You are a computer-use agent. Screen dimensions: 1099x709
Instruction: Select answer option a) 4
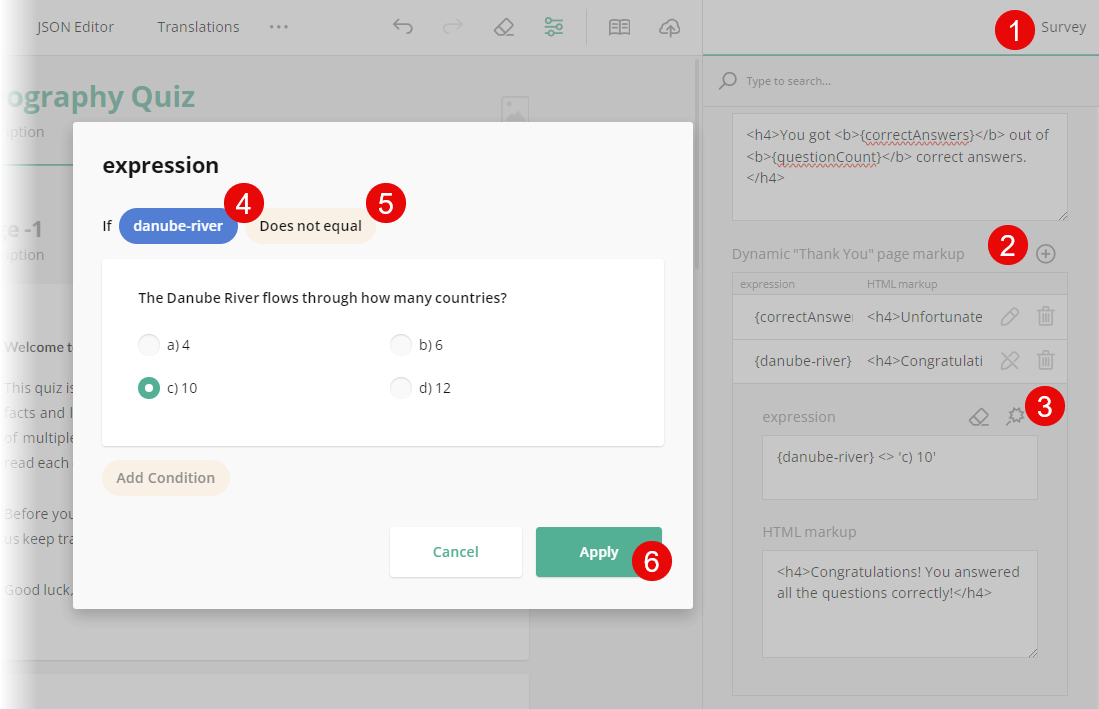point(148,344)
